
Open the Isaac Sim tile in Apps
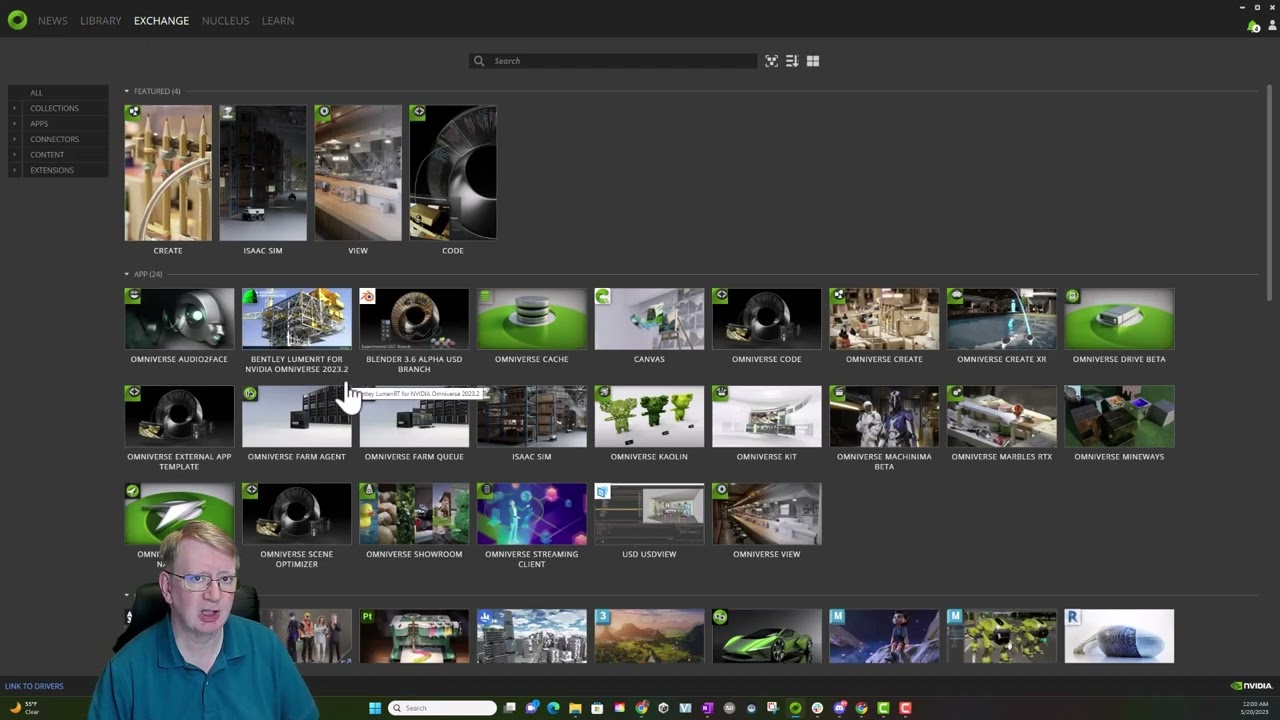tap(532, 423)
